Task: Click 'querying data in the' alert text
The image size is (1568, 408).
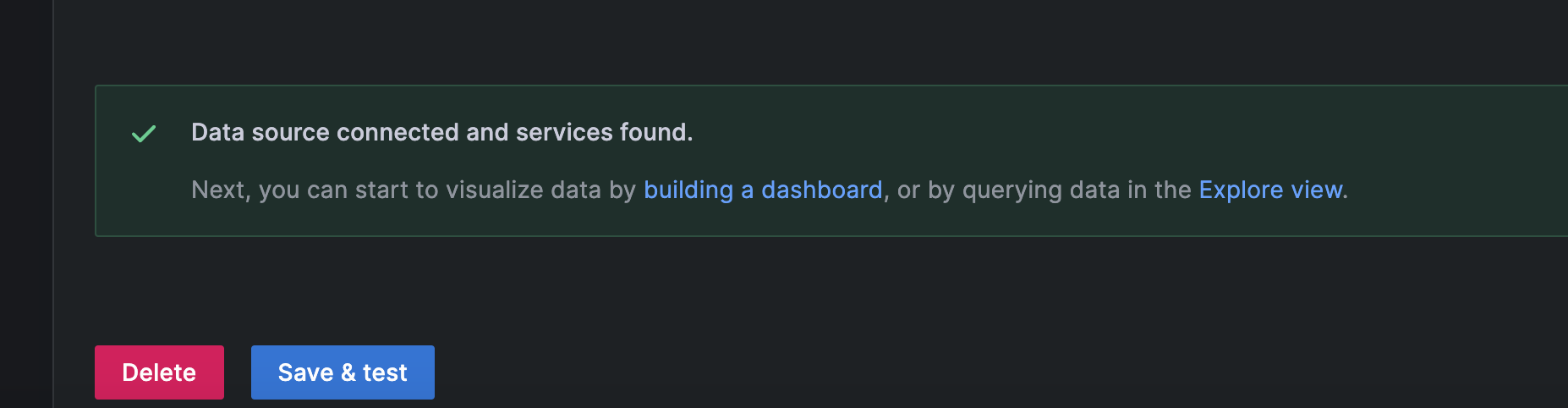Action: coord(1076,190)
